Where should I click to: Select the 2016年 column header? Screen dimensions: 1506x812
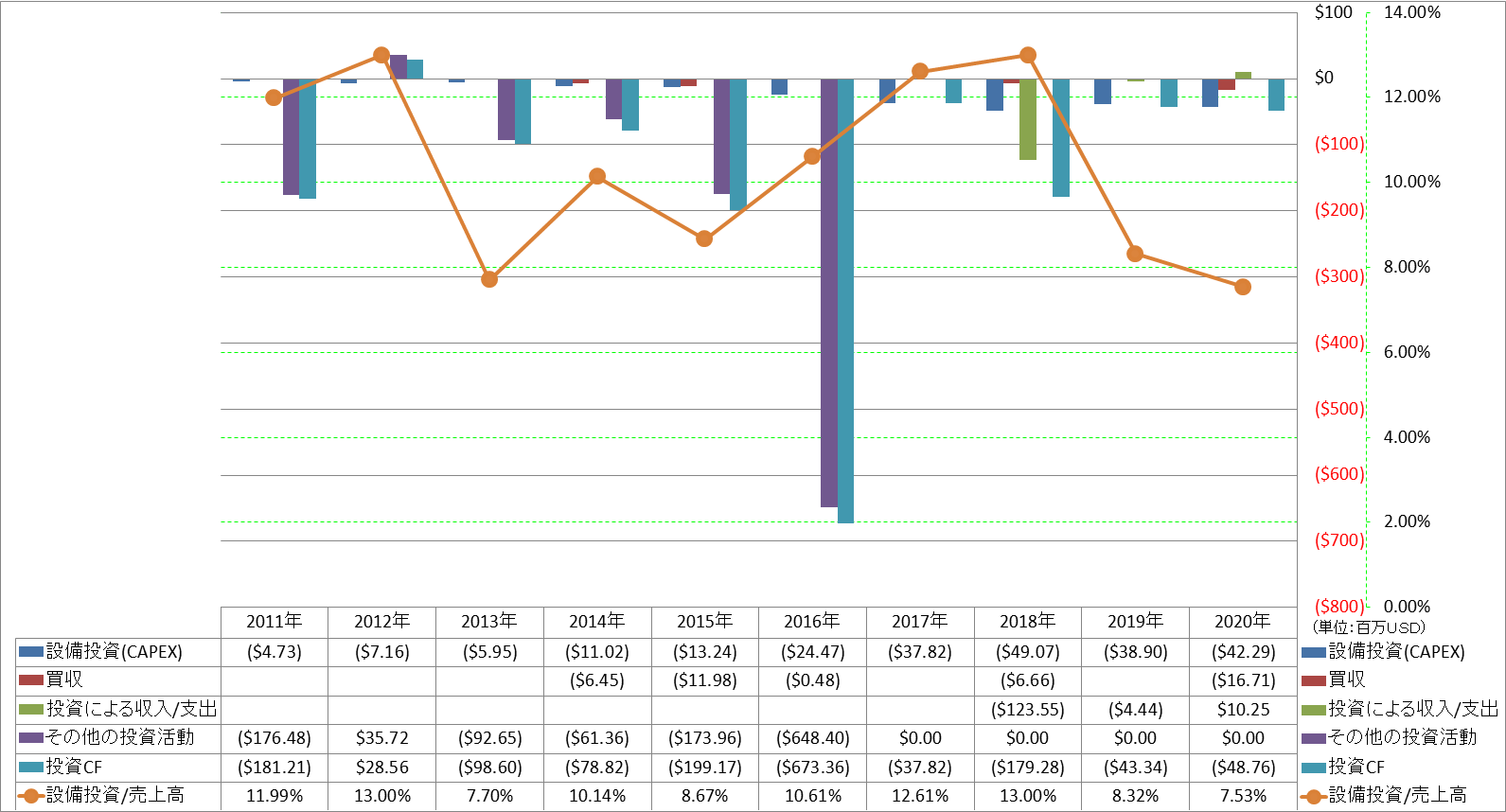pyautogui.click(x=812, y=622)
